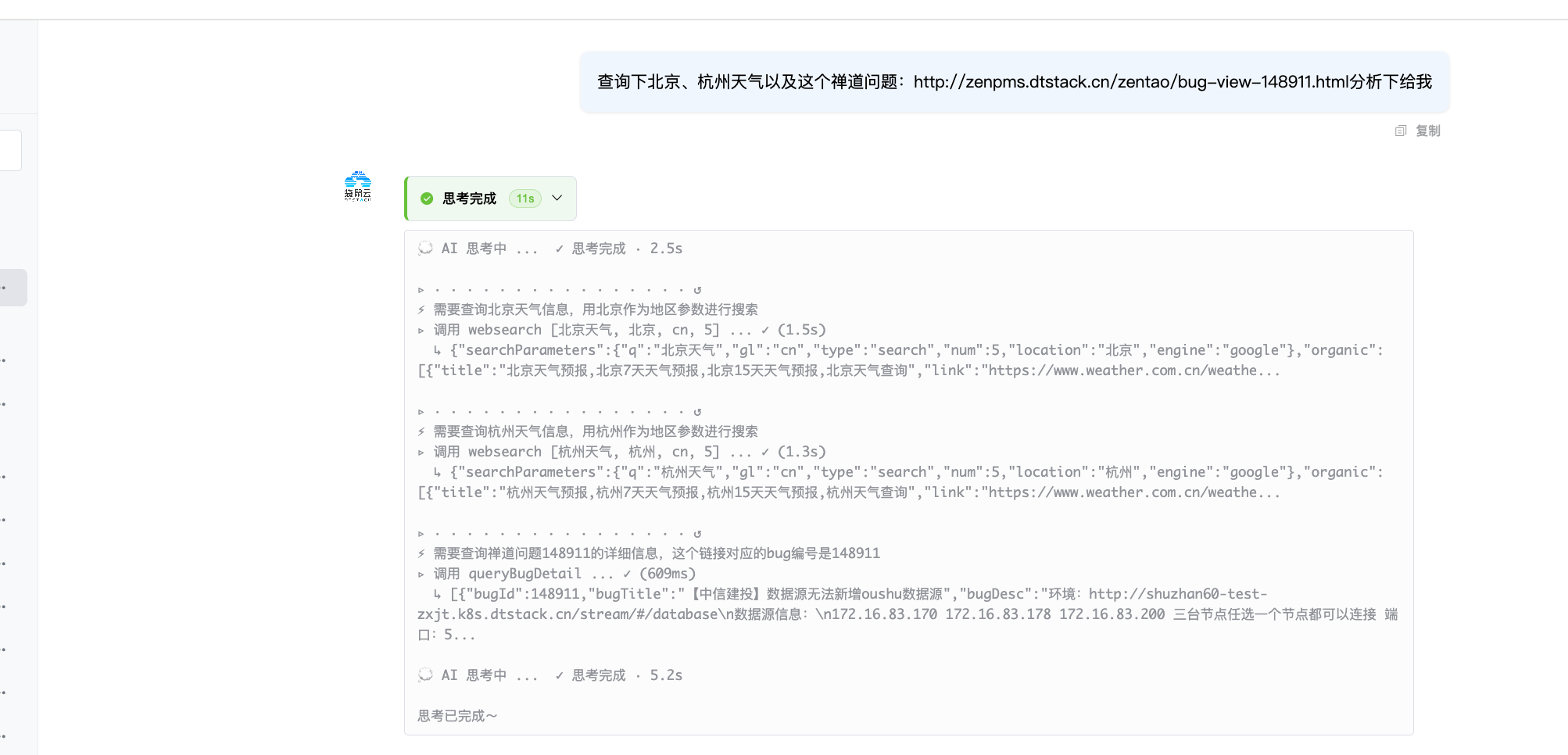Click the user message with zentao bug link
Screen dimensions: 1568x755
[x=1015, y=82]
